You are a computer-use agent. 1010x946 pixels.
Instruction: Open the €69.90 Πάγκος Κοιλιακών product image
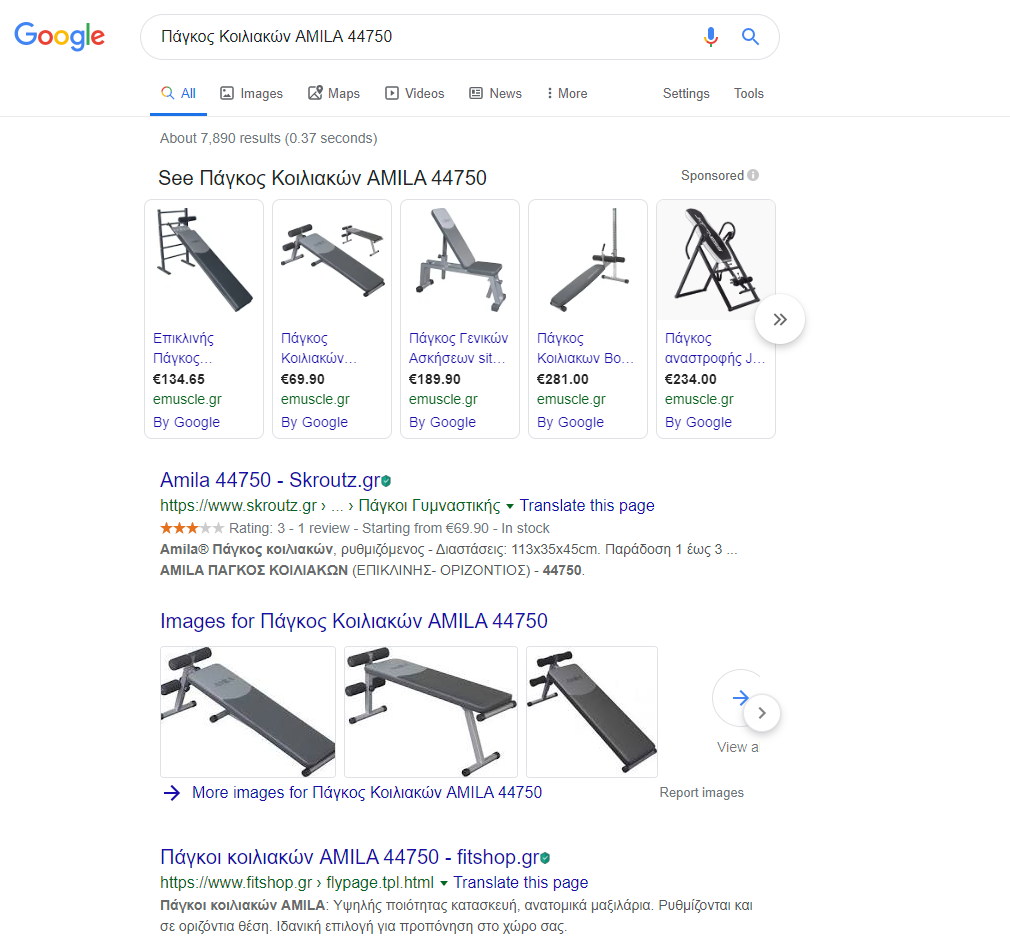332,260
